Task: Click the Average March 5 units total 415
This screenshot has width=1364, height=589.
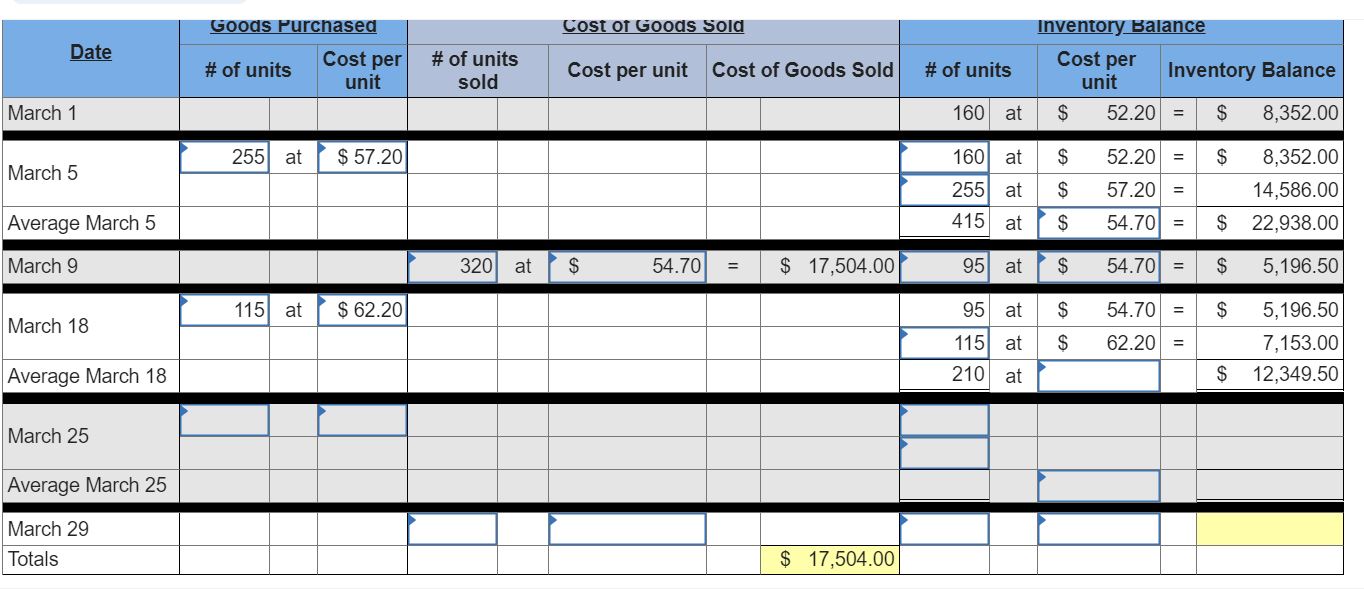Action: tap(968, 222)
